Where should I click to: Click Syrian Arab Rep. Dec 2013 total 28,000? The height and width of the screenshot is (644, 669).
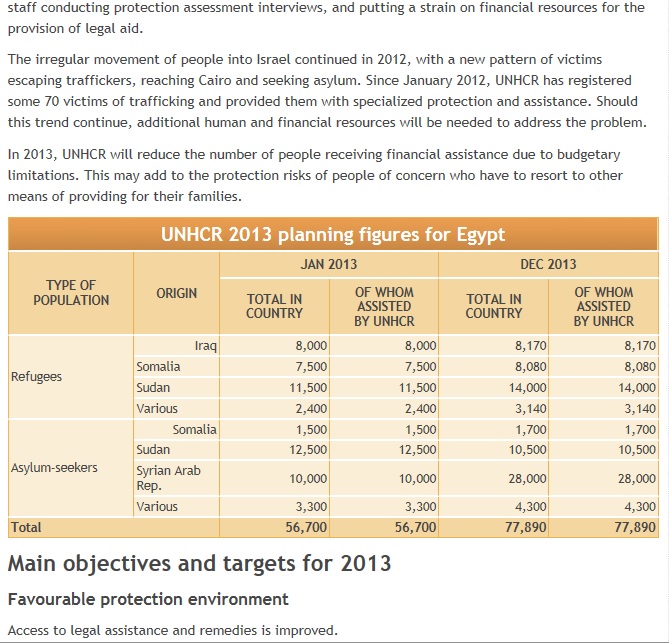pyautogui.click(x=527, y=478)
